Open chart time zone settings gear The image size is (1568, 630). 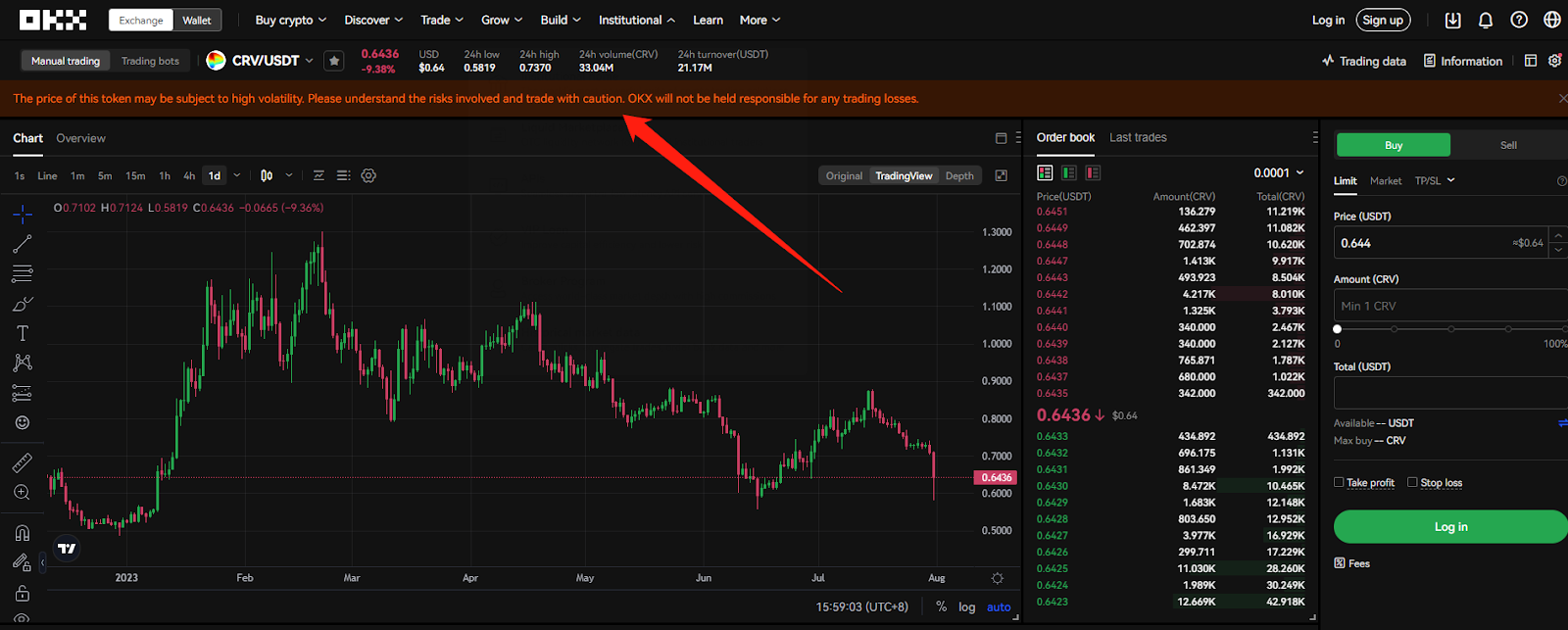point(998,578)
